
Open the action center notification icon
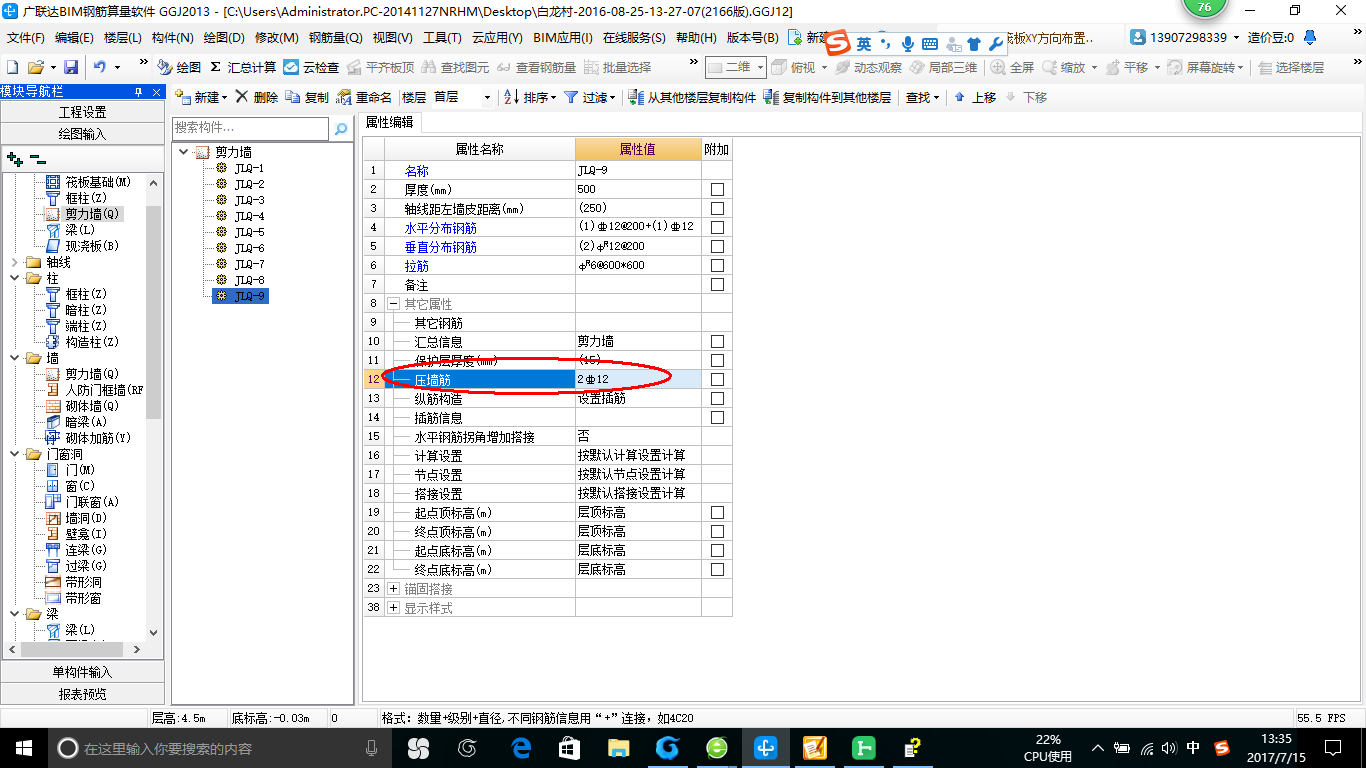pos(1333,747)
